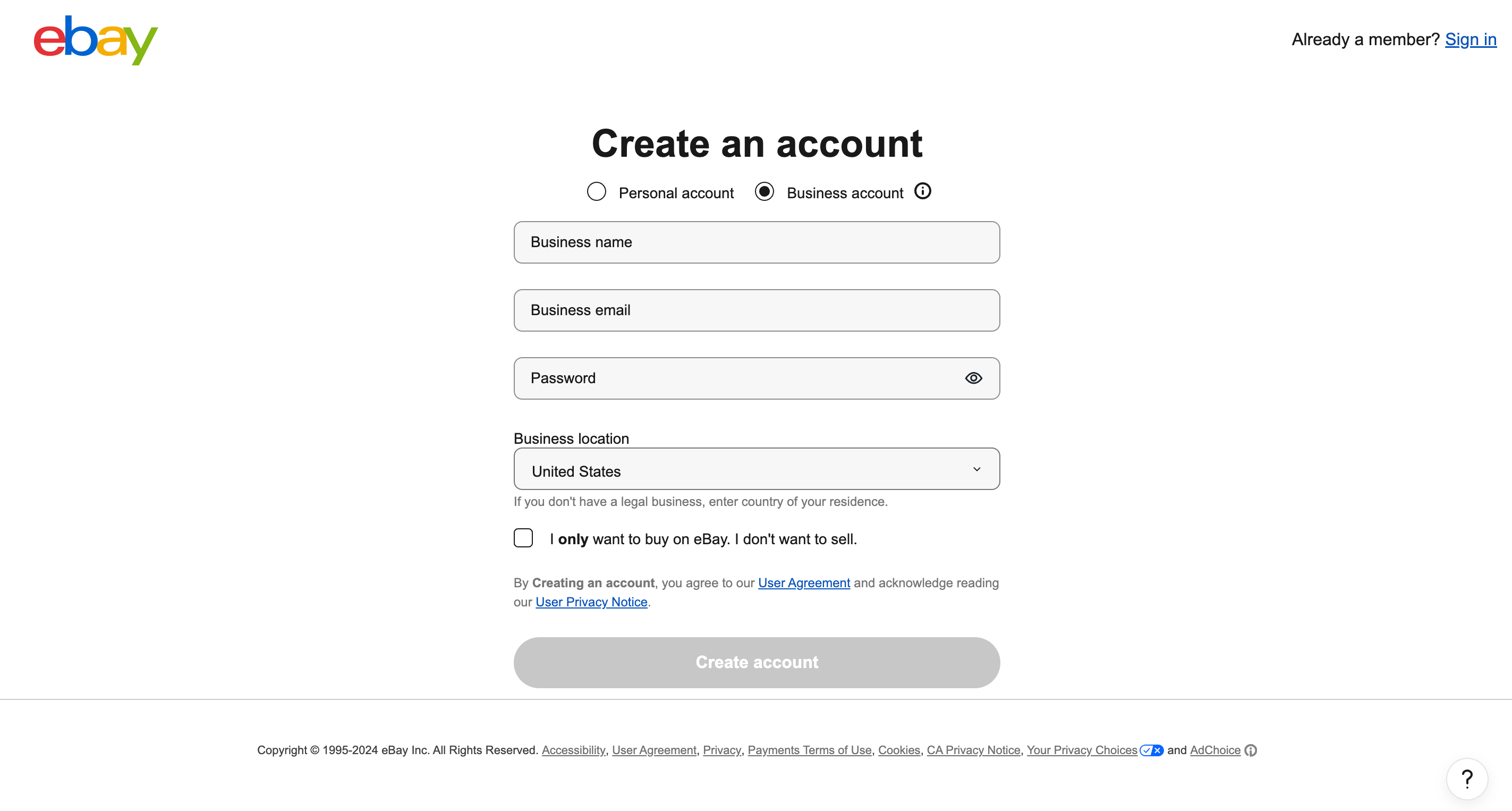Click the Business account info icon

click(x=922, y=191)
